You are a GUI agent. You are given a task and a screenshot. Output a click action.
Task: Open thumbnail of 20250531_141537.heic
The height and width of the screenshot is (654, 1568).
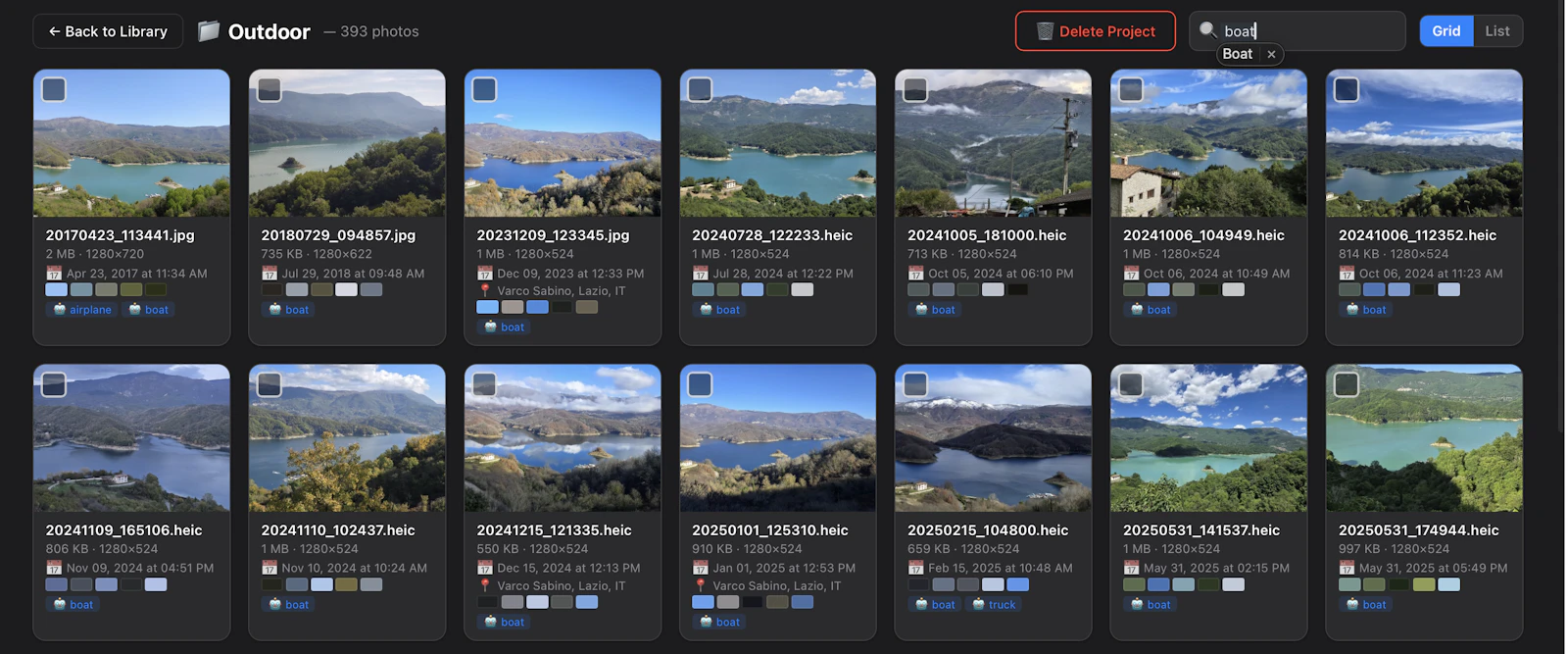1208,438
